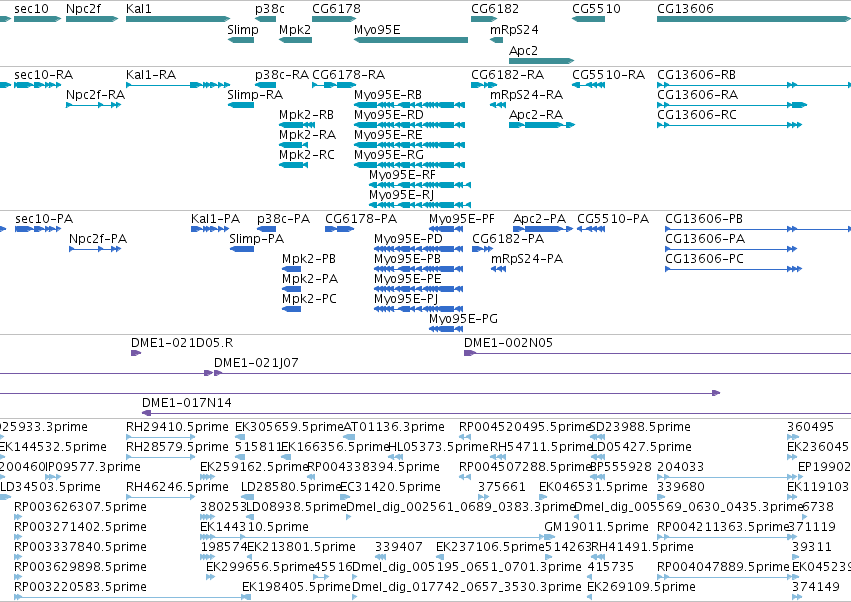The height and width of the screenshot is (602, 851).
Task: Click the Kal1-RA transcript label
Action: (x=151, y=75)
